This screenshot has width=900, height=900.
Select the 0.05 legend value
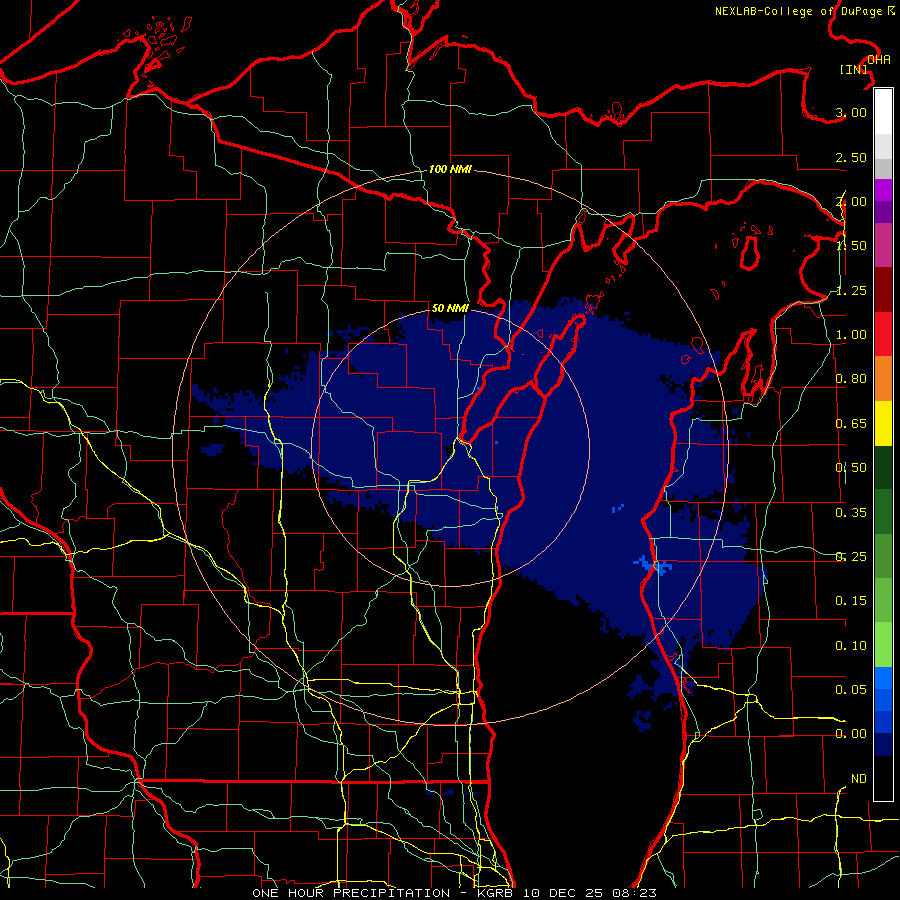851,689
